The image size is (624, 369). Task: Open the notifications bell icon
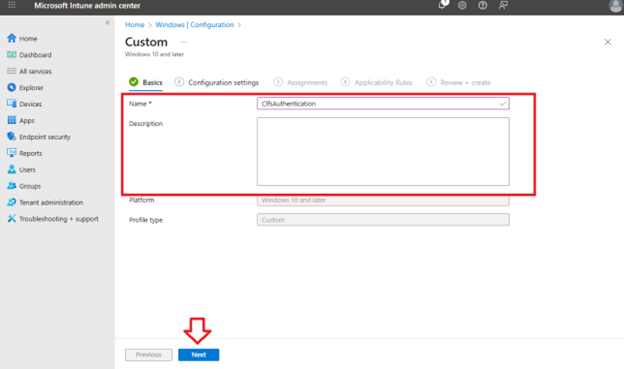pos(442,5)
